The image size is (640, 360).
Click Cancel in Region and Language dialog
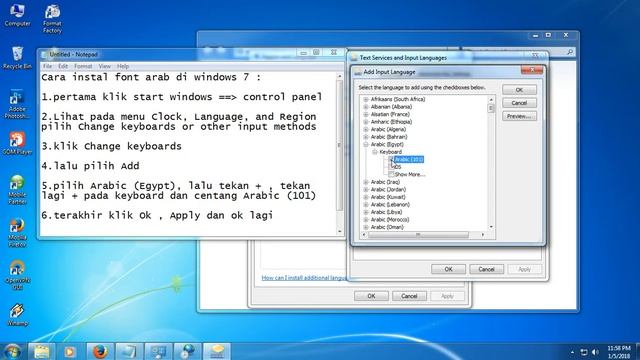click(x=409, y=296)
